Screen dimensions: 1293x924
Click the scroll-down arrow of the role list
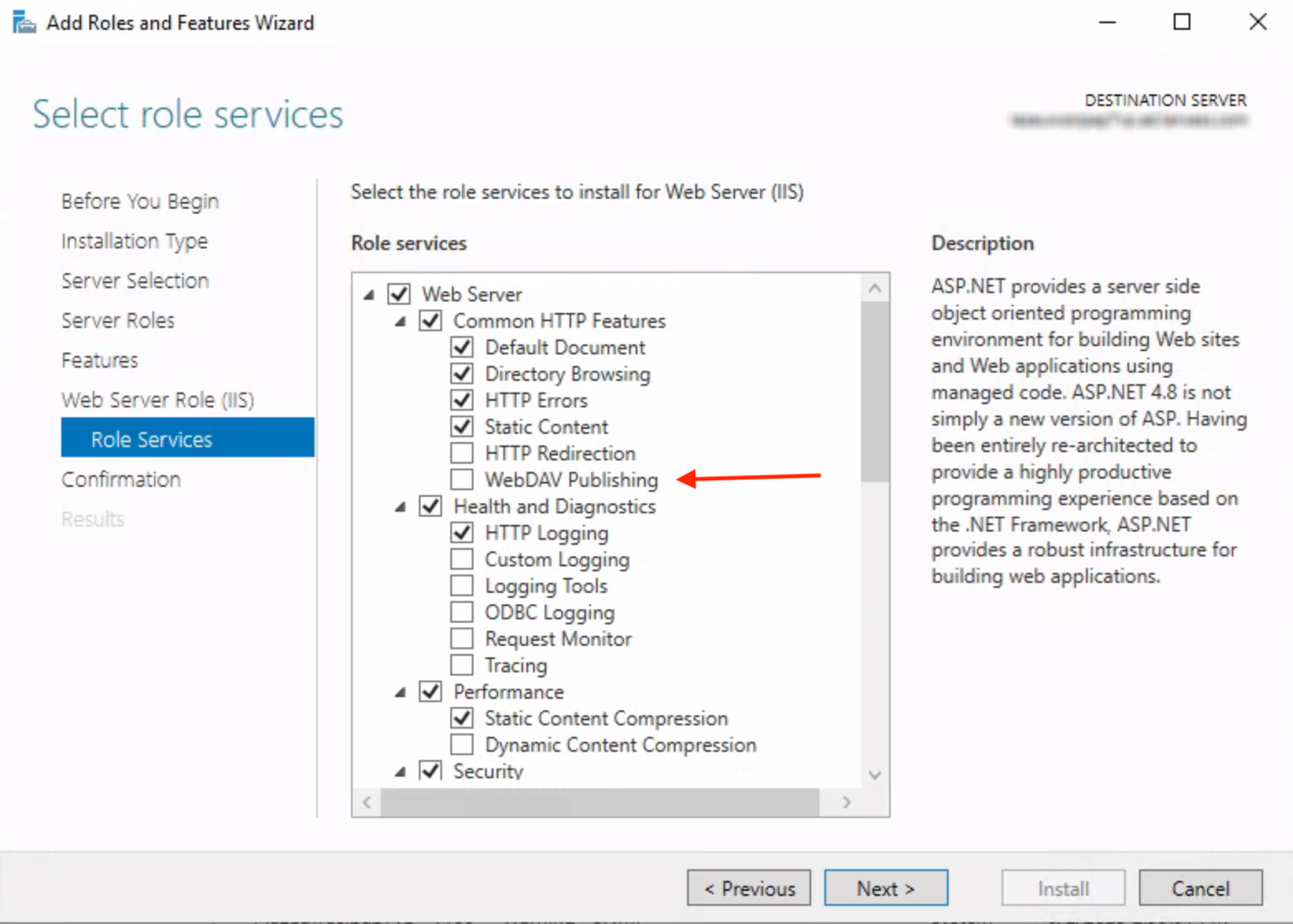point(875,775)
